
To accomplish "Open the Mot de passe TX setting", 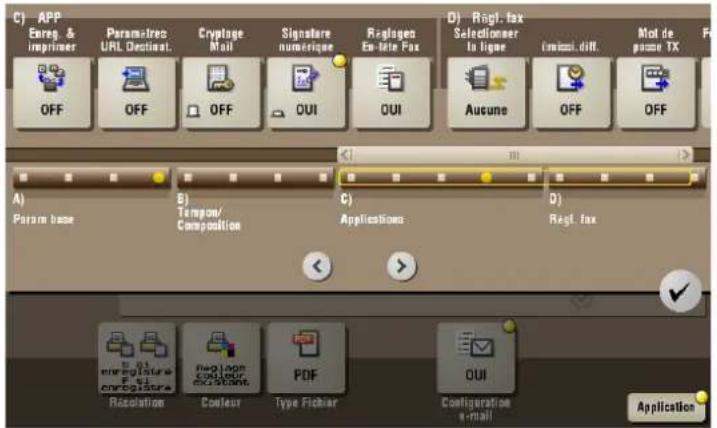I will pyautogui.click(x=655, y=92).
